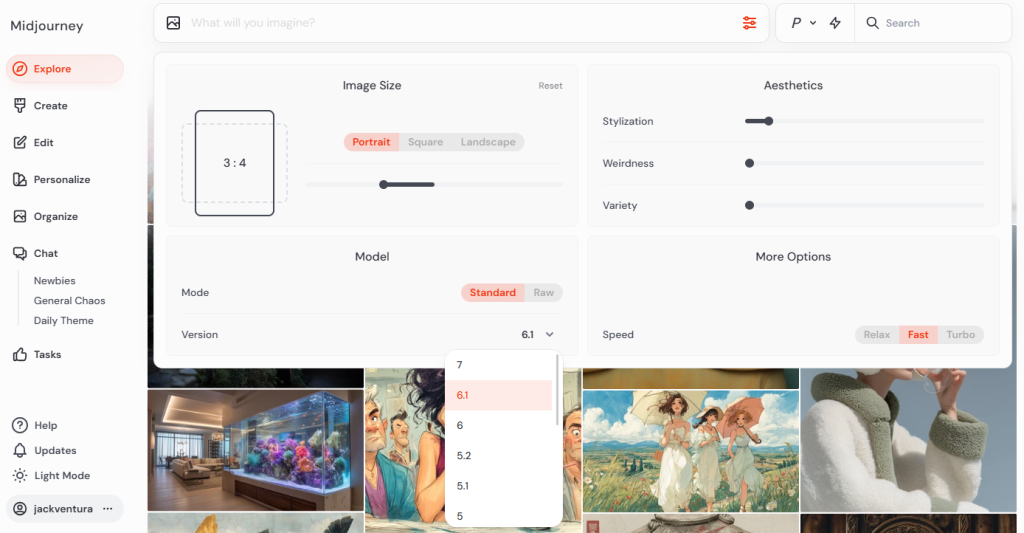
Task: Click the lightning bolt fast mode icon
Action: 835,23
